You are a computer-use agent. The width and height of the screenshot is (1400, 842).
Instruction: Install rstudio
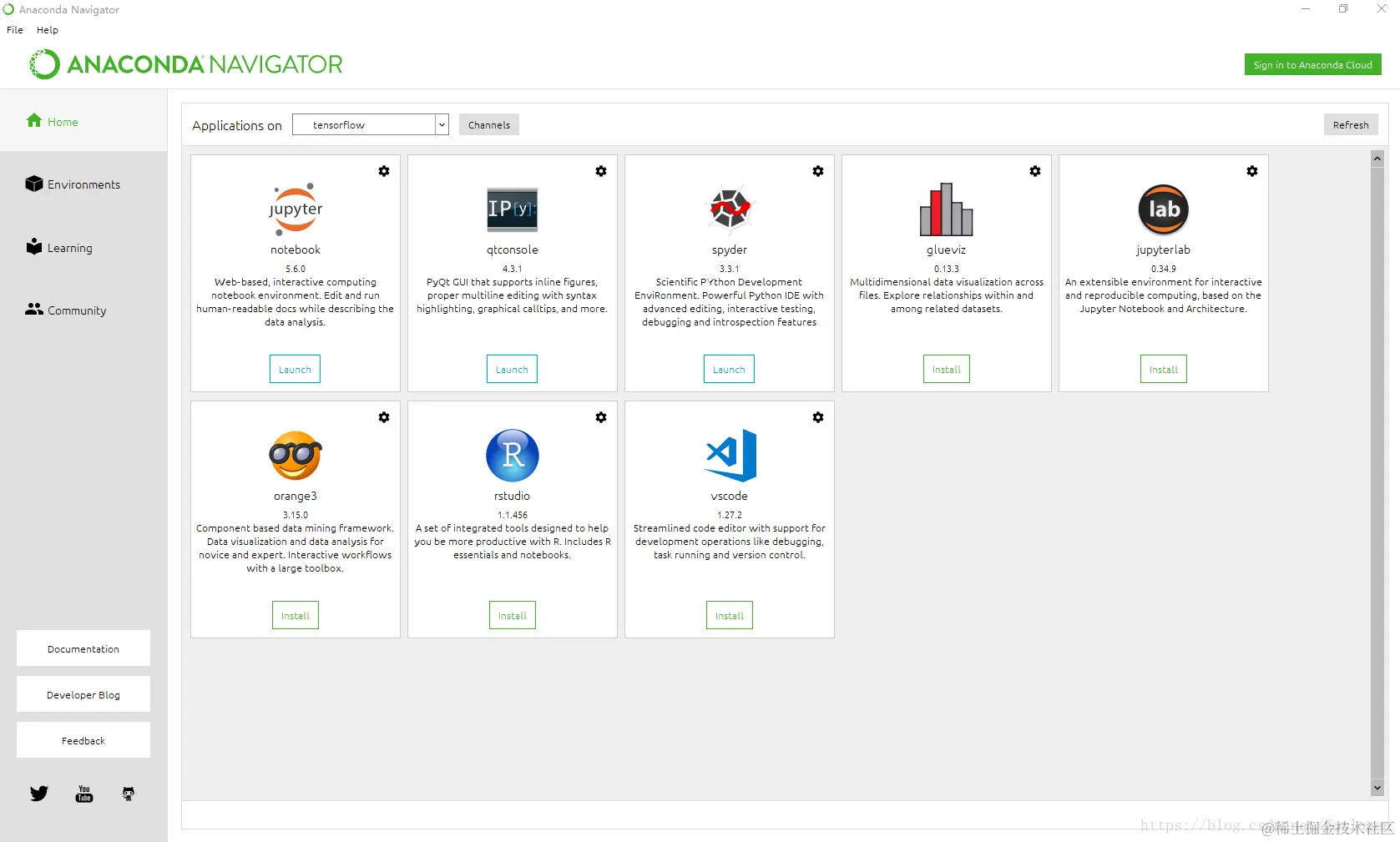(x=513, y=616)
